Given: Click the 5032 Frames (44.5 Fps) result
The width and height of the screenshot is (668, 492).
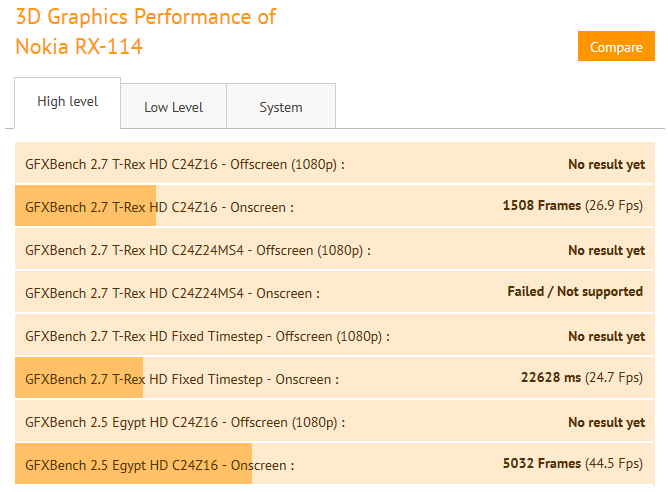Looking at the screenshot, I should 572,464.
